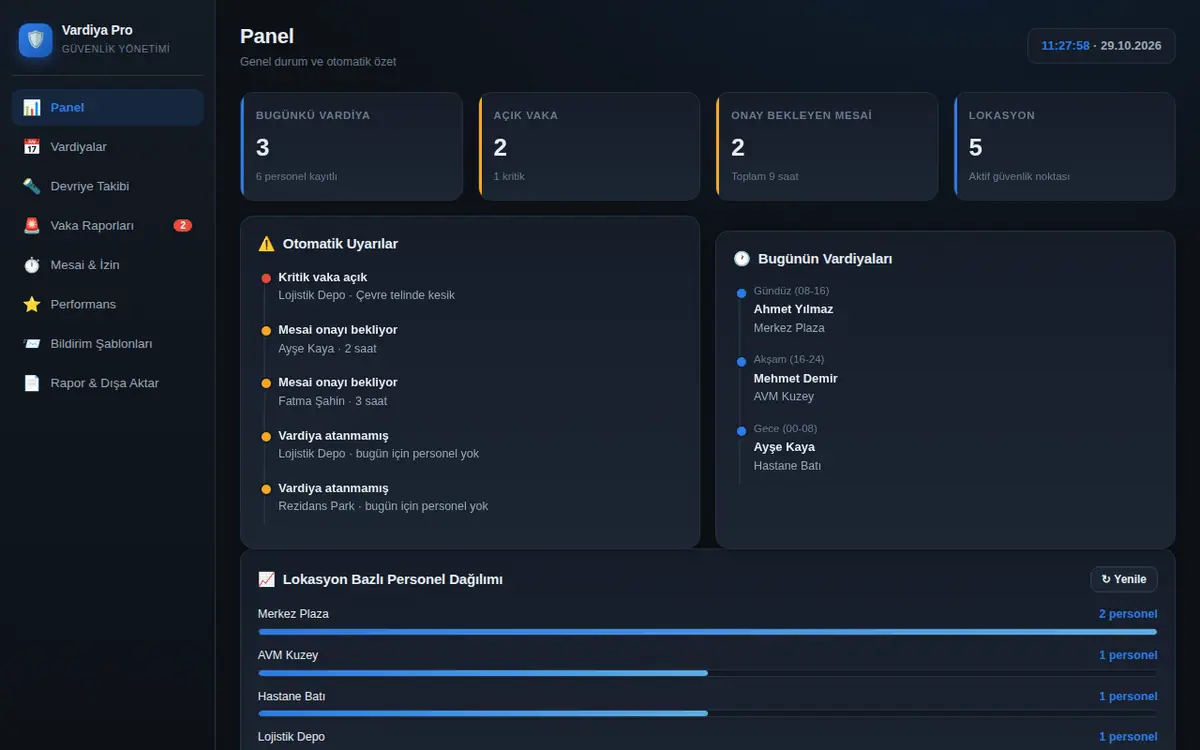Select the flashlight icon for Devriye Takibi
Viewport: 1200px width, 750px height.
click(32, 186)
